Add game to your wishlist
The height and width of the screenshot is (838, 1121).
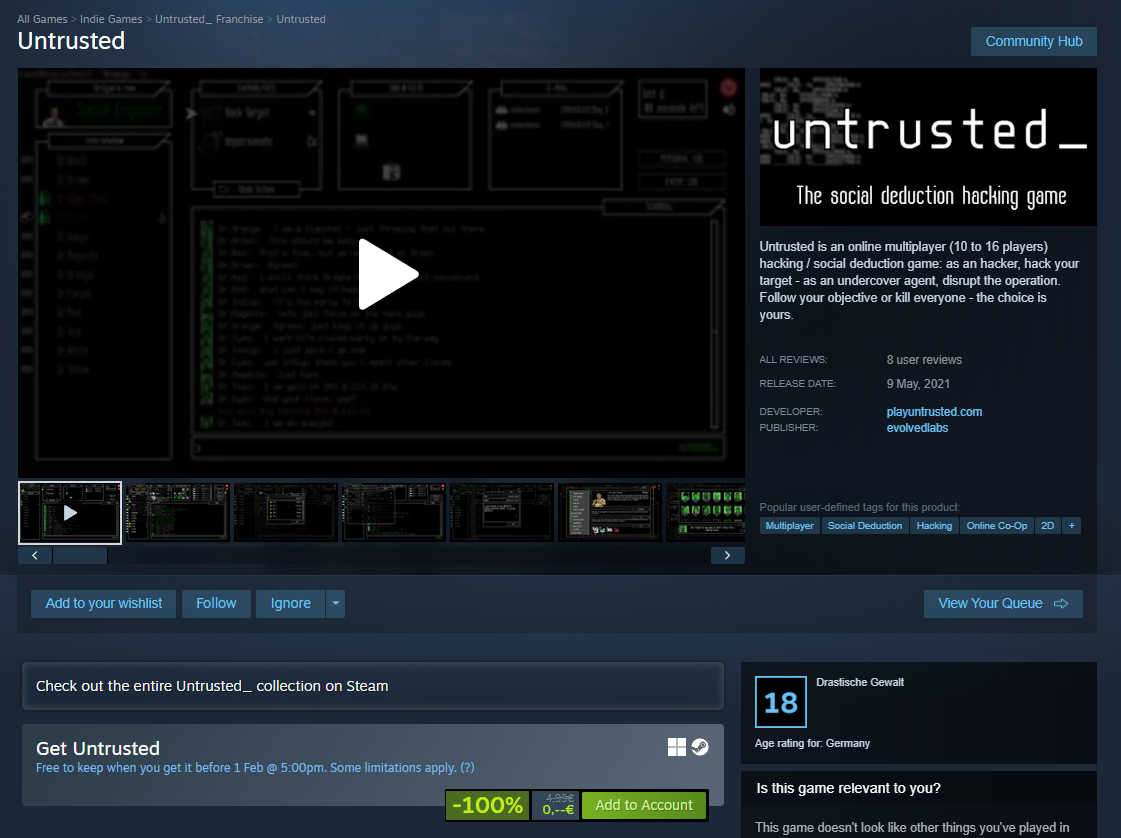point(104,603)
